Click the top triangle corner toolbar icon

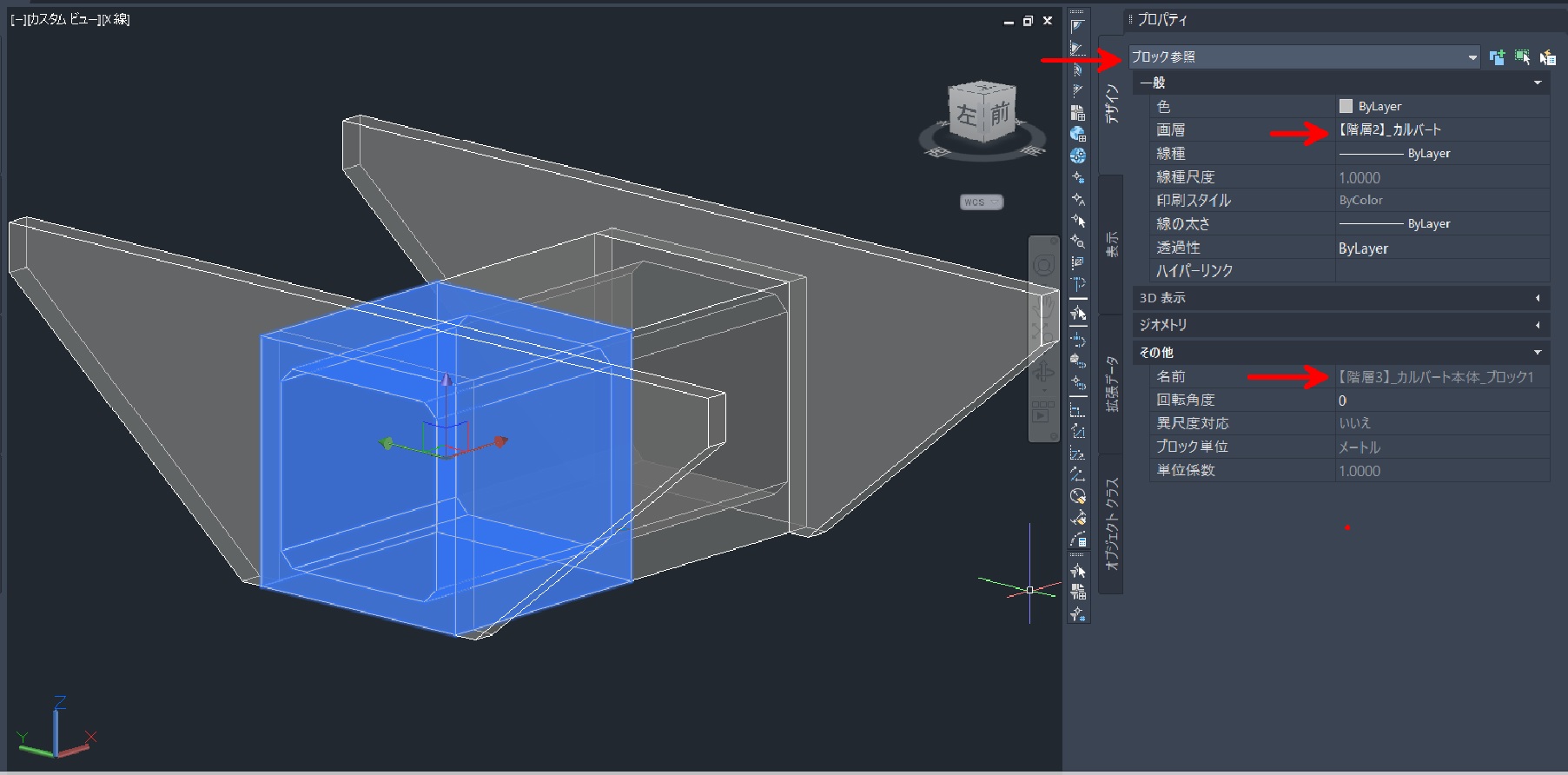coord(1078,27)
